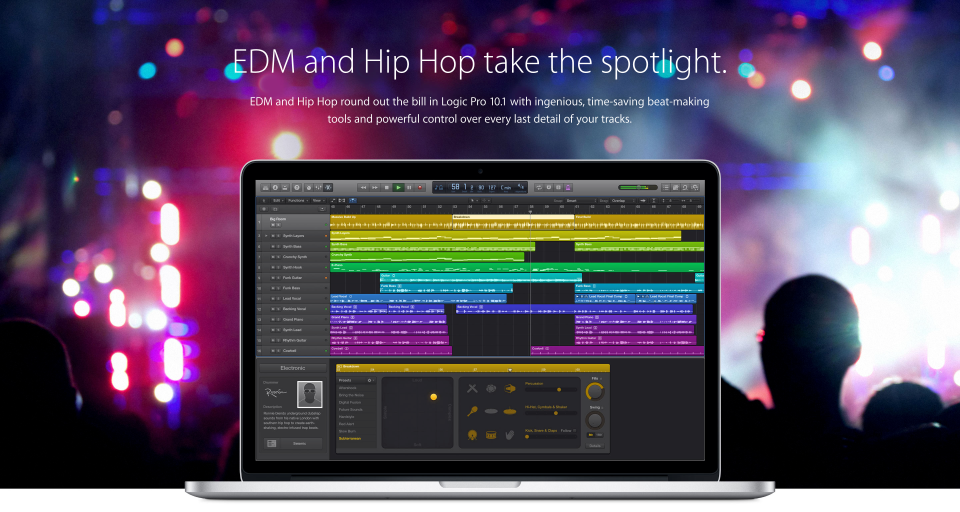The height and width of the screenshot is (512, 960).
Task: Toggle the maraca shaker icon
Action: pos(472,411)
